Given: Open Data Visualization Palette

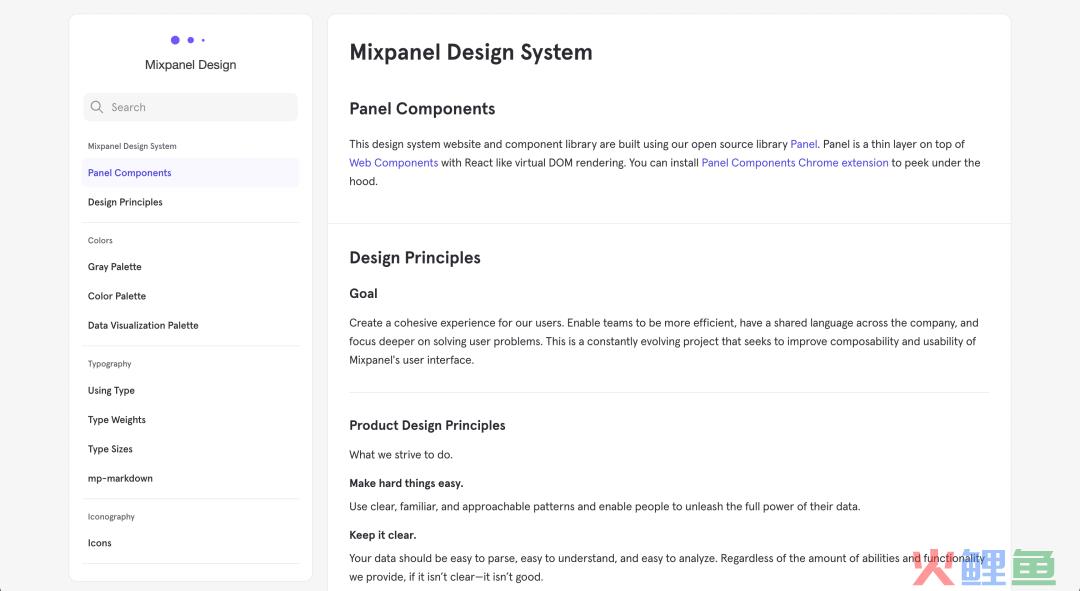Looking at the screenshot, I should point(191,325).
